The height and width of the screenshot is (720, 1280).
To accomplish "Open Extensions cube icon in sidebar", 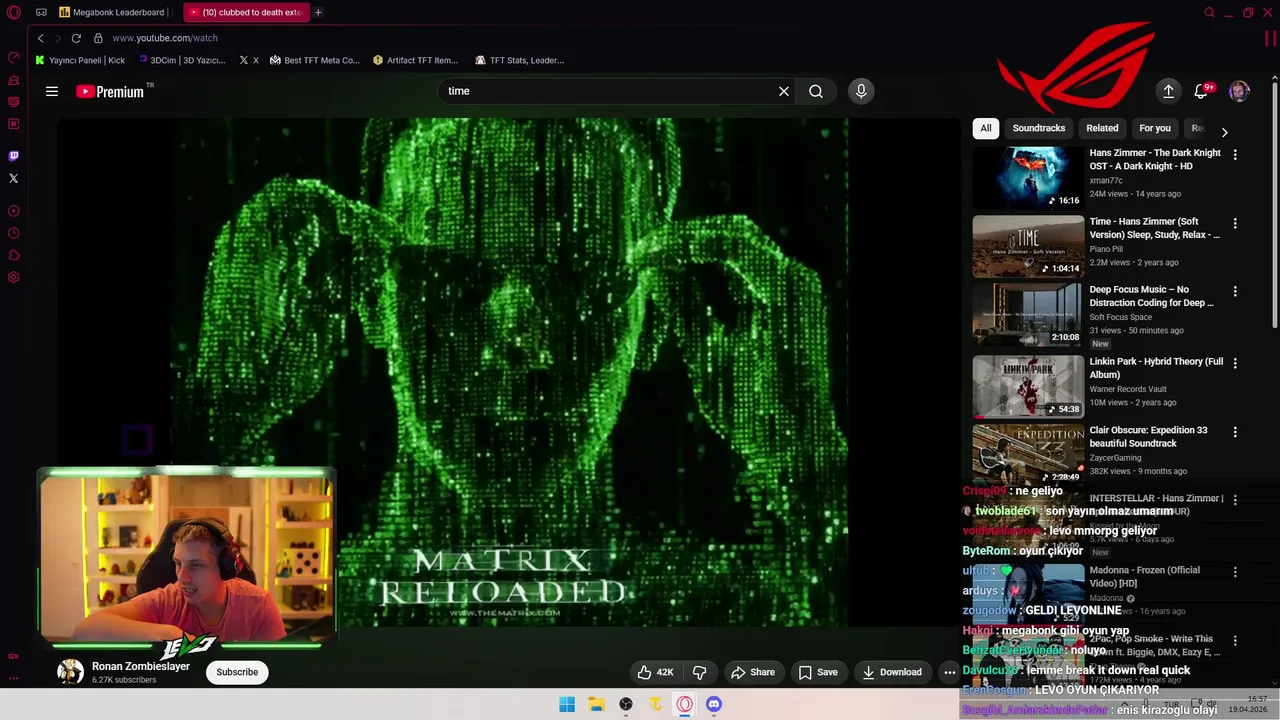I will tap(13, 255).
